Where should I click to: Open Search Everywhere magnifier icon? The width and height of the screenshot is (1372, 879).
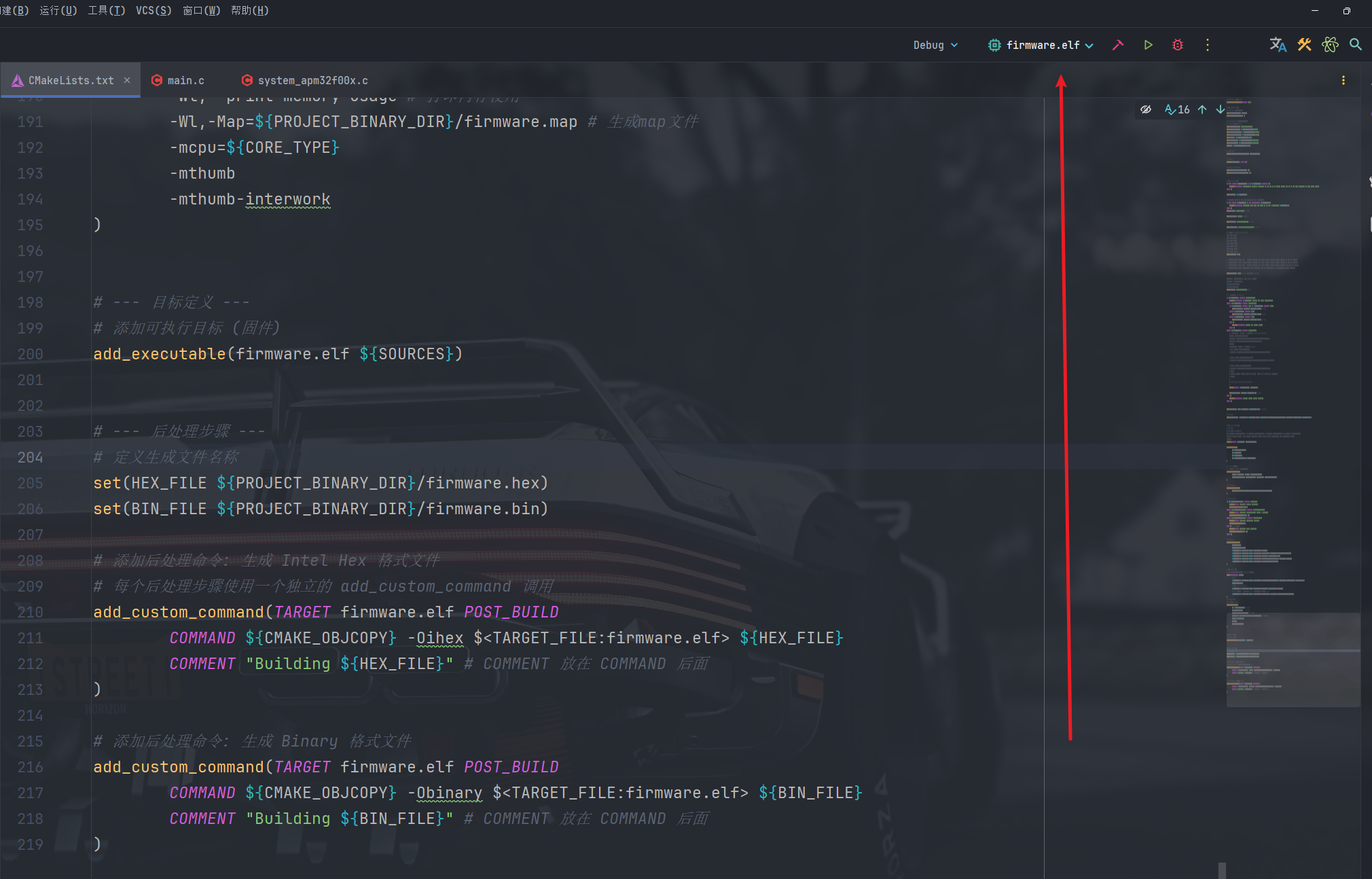1356,45
